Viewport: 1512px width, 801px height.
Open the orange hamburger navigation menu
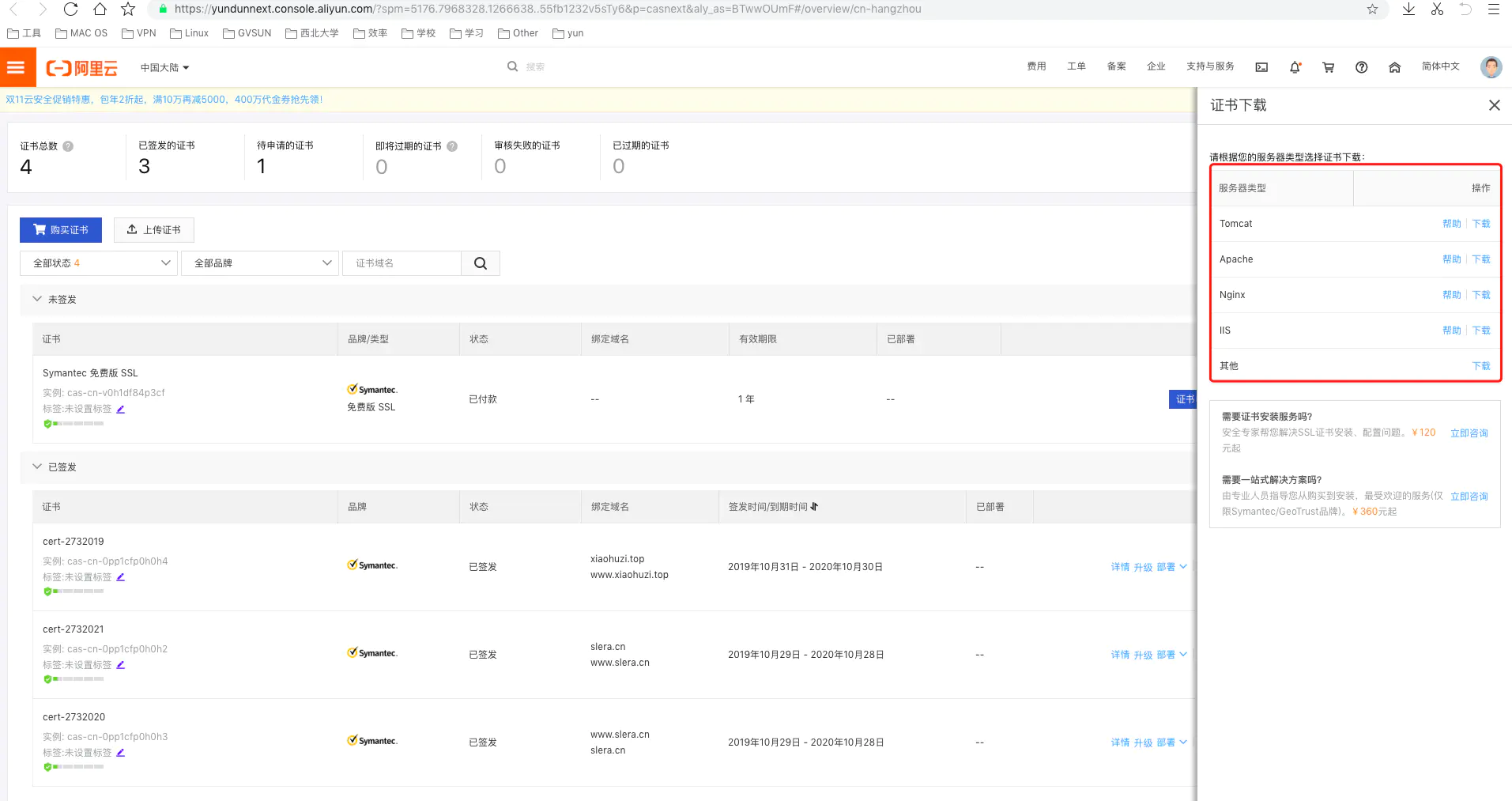(x=17, y=67)
